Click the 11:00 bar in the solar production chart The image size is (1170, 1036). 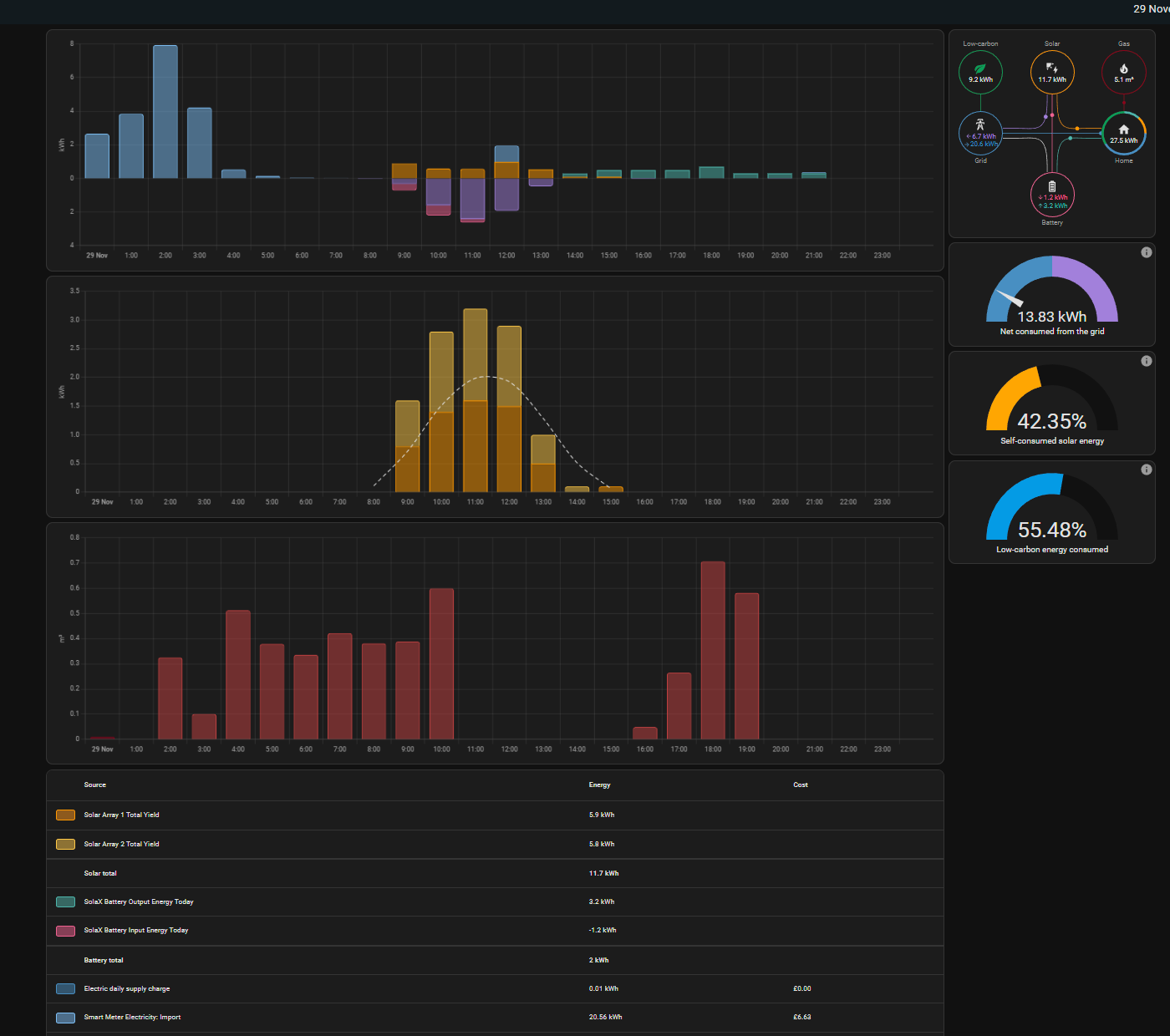coord(476,400)
